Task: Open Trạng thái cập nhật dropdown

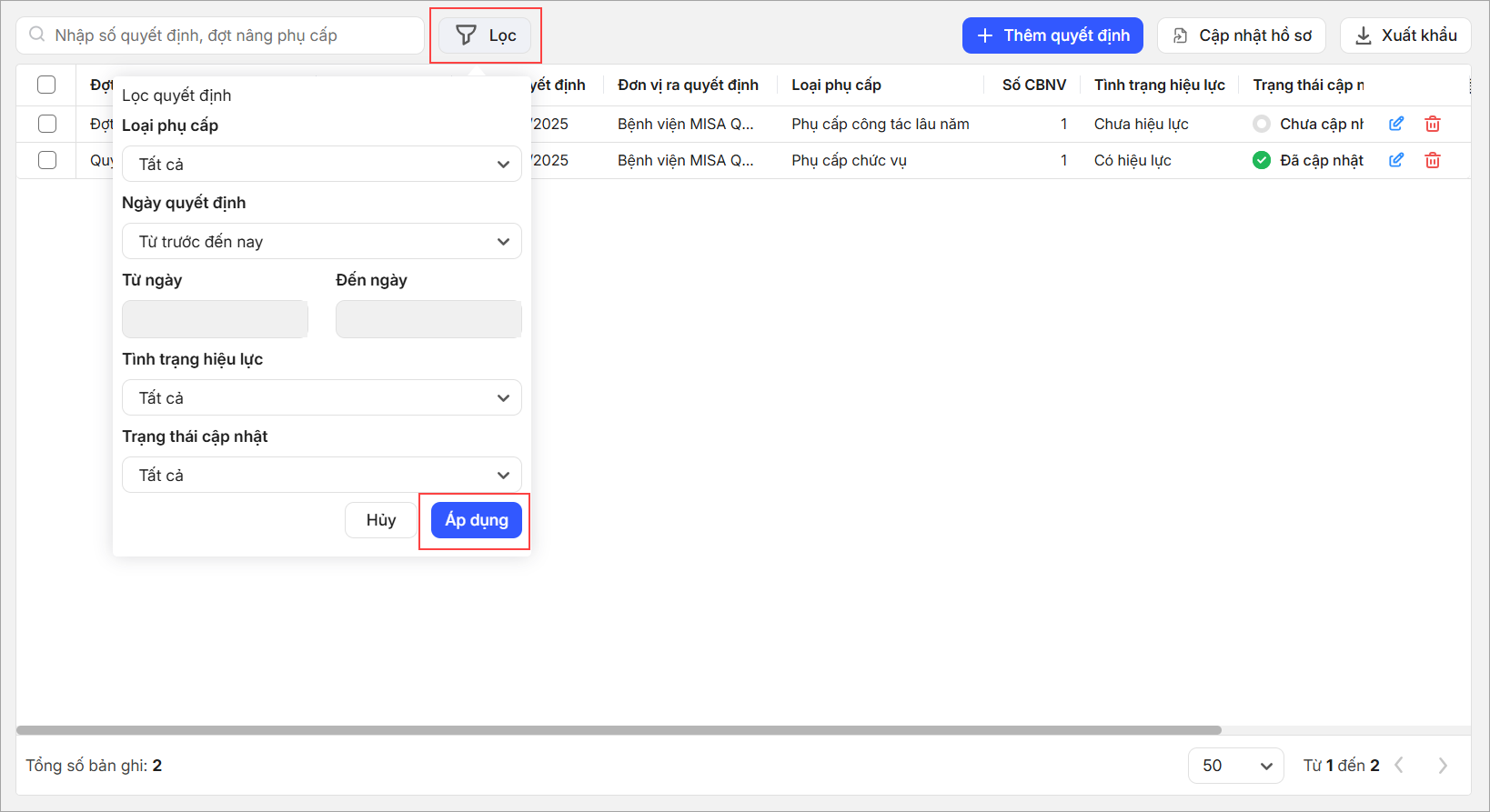Action: click(322, 475)
